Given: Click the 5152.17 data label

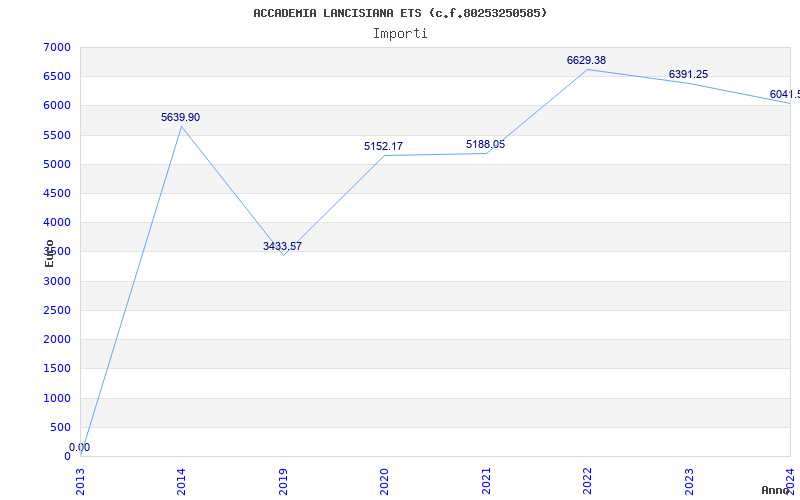Looking at the screenshot, I should [383, 146].
